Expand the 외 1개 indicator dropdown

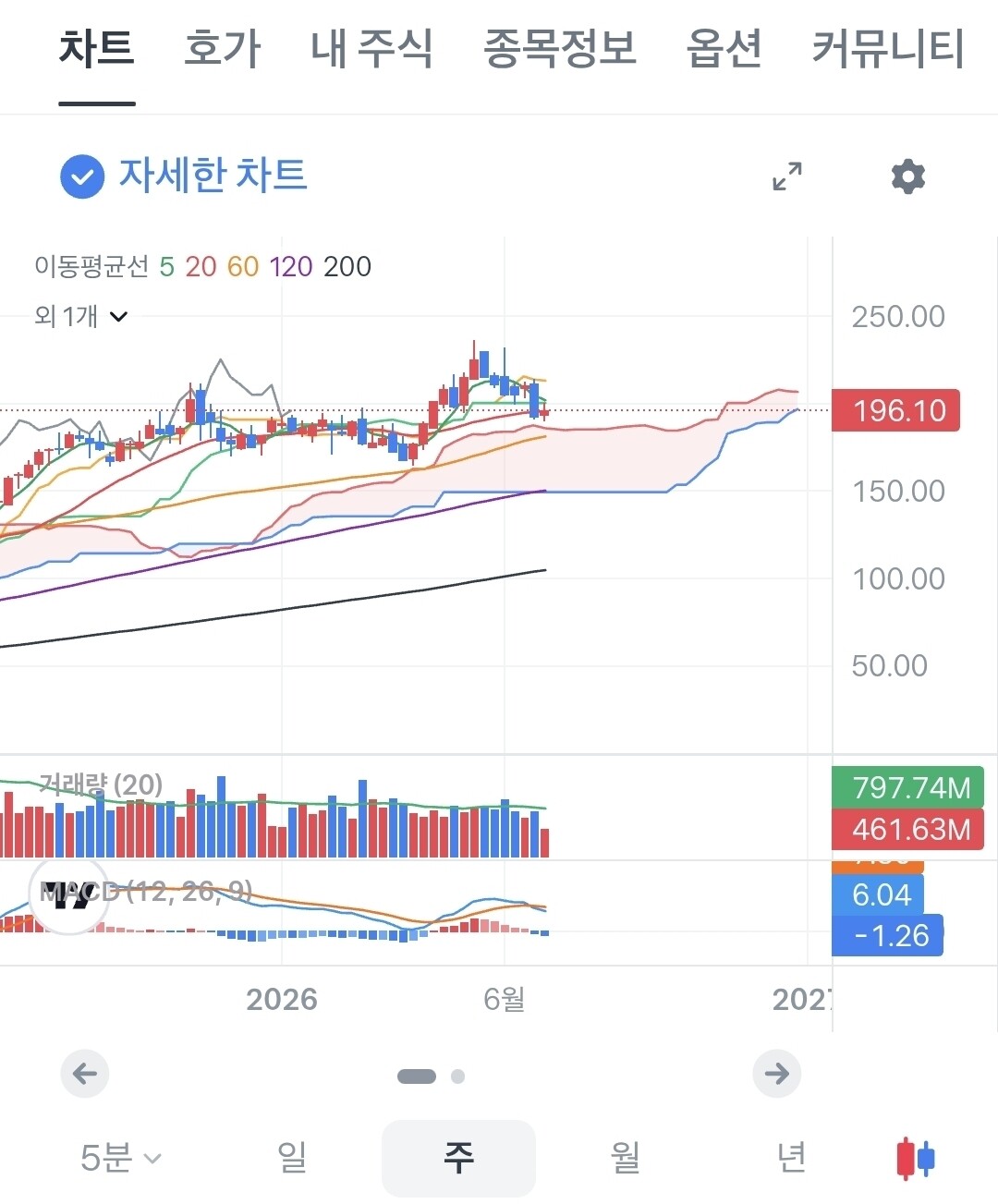tap(81, 316)
